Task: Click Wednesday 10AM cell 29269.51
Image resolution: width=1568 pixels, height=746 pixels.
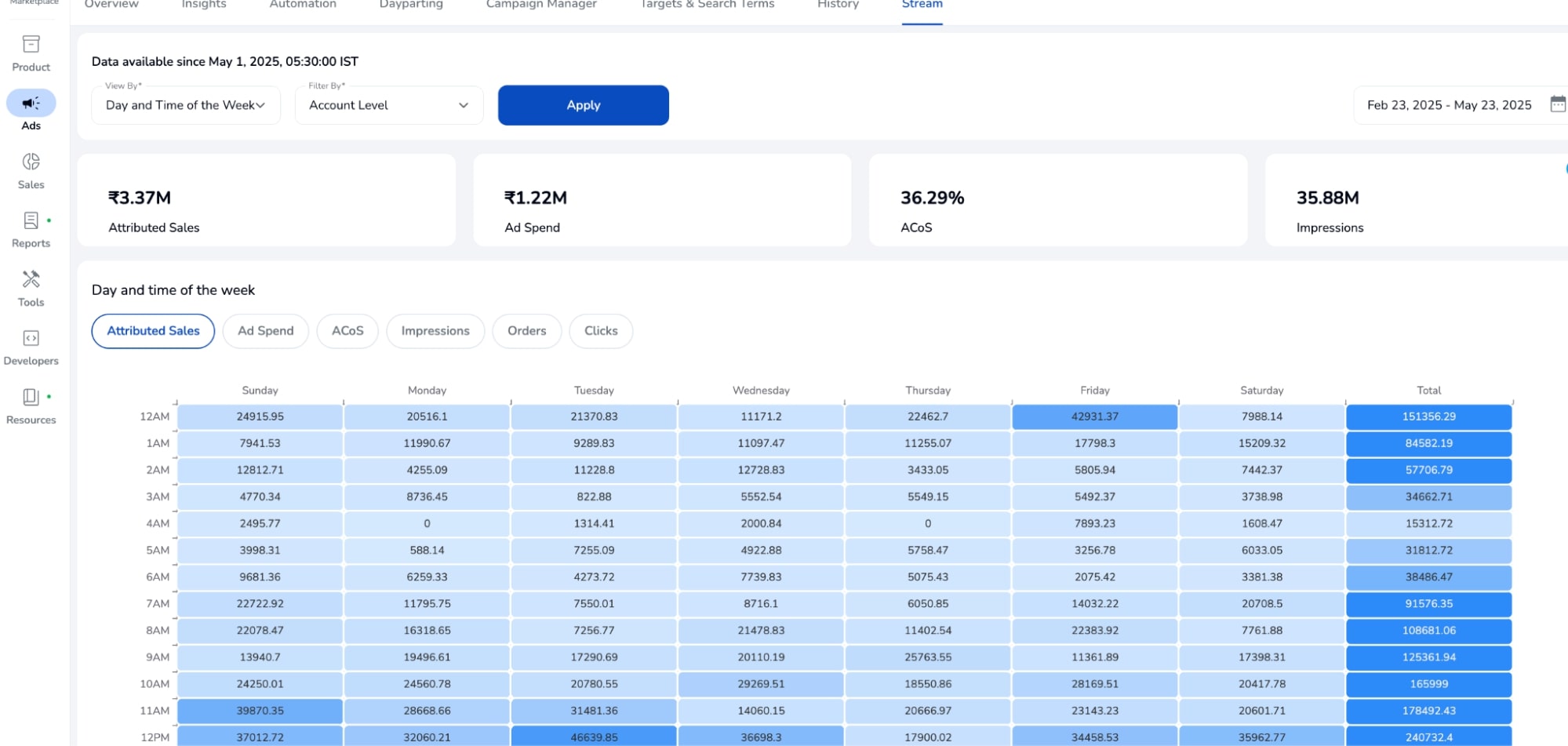Action: click(761, 684)
